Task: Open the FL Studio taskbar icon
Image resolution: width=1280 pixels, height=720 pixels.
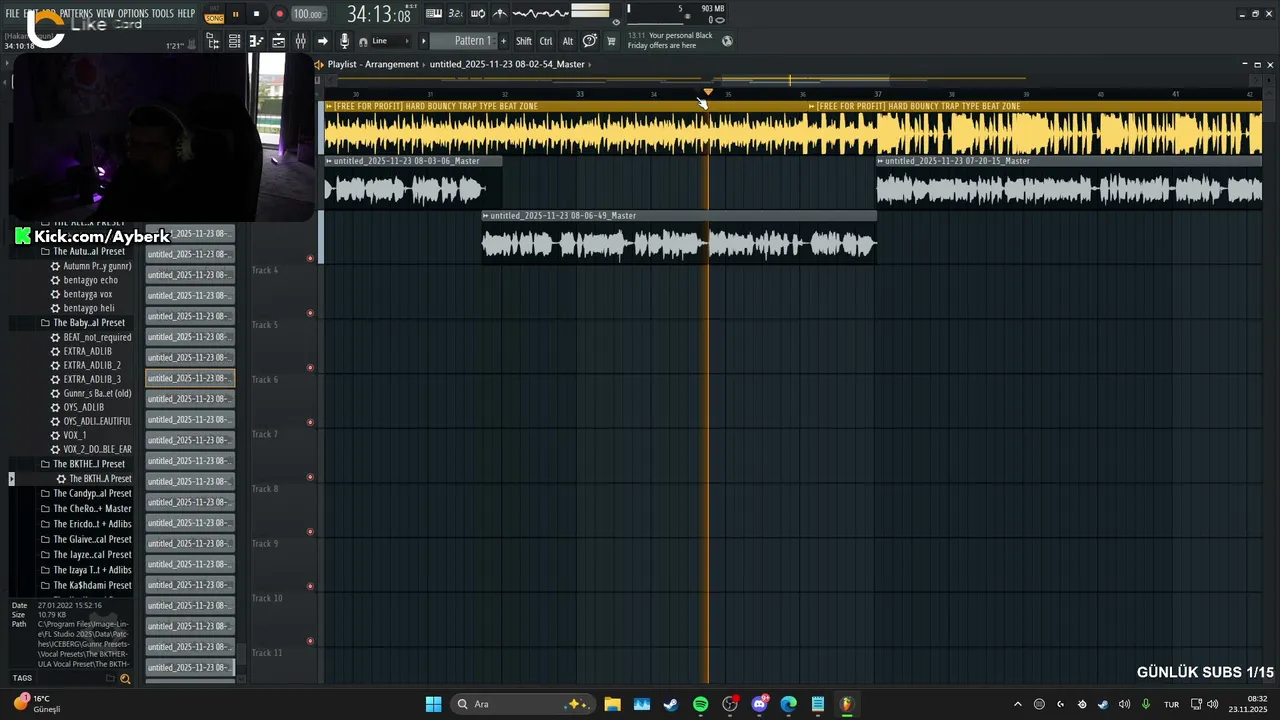Action: (846, 704)
